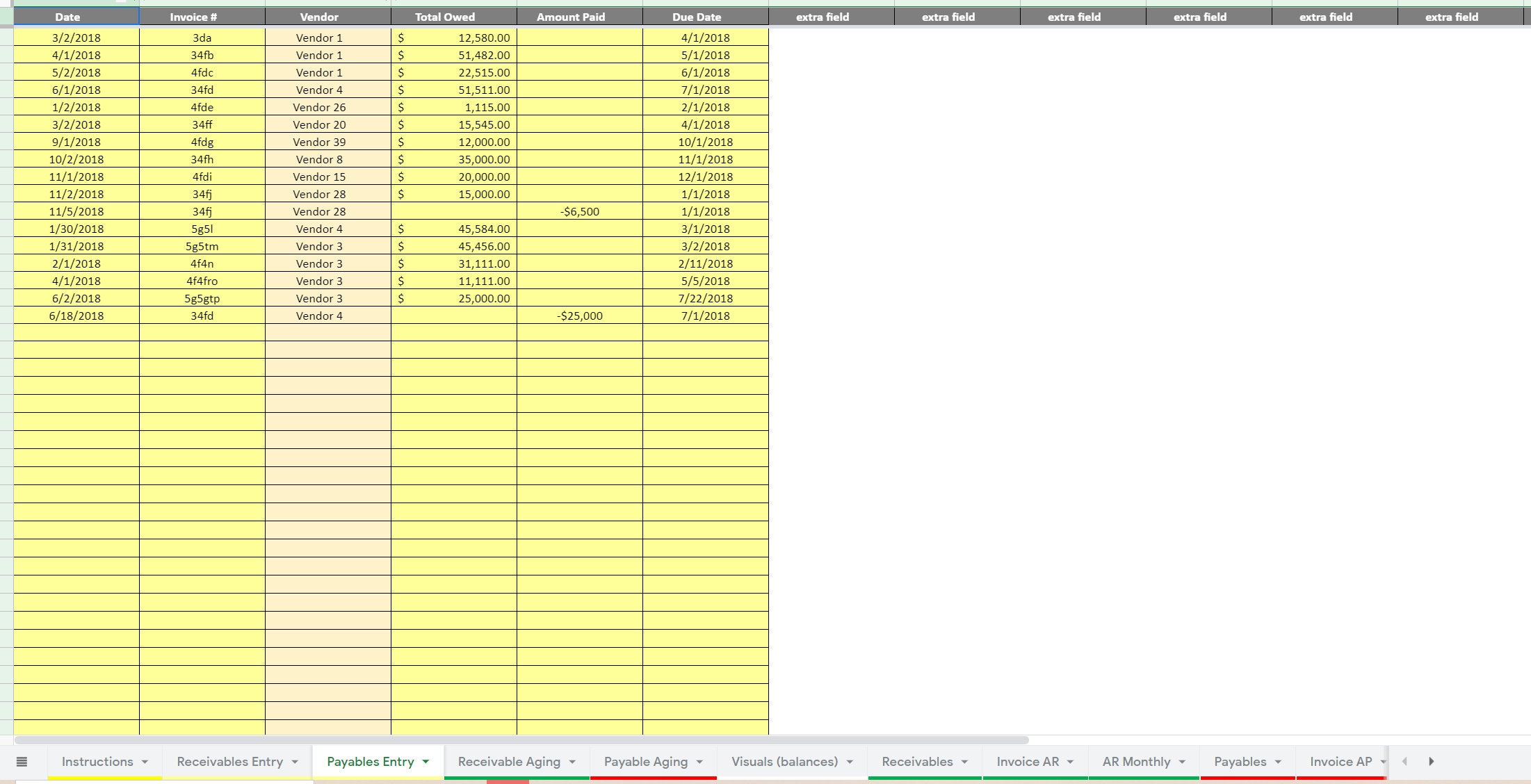Open the Receivables Entry tab dropdown menu
Viewport: 1531px width, 784px height.
(296, 762)
